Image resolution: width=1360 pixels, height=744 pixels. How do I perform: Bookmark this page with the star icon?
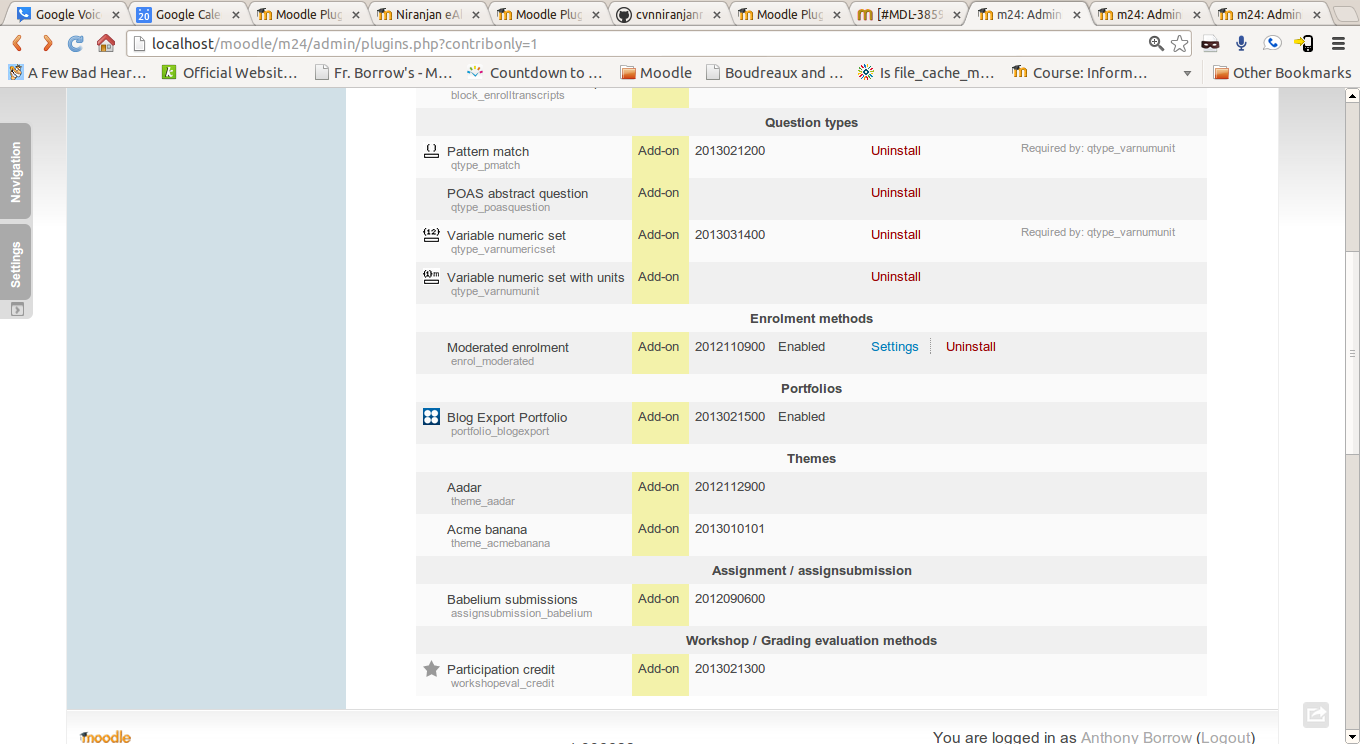(x=1180, y=44)
